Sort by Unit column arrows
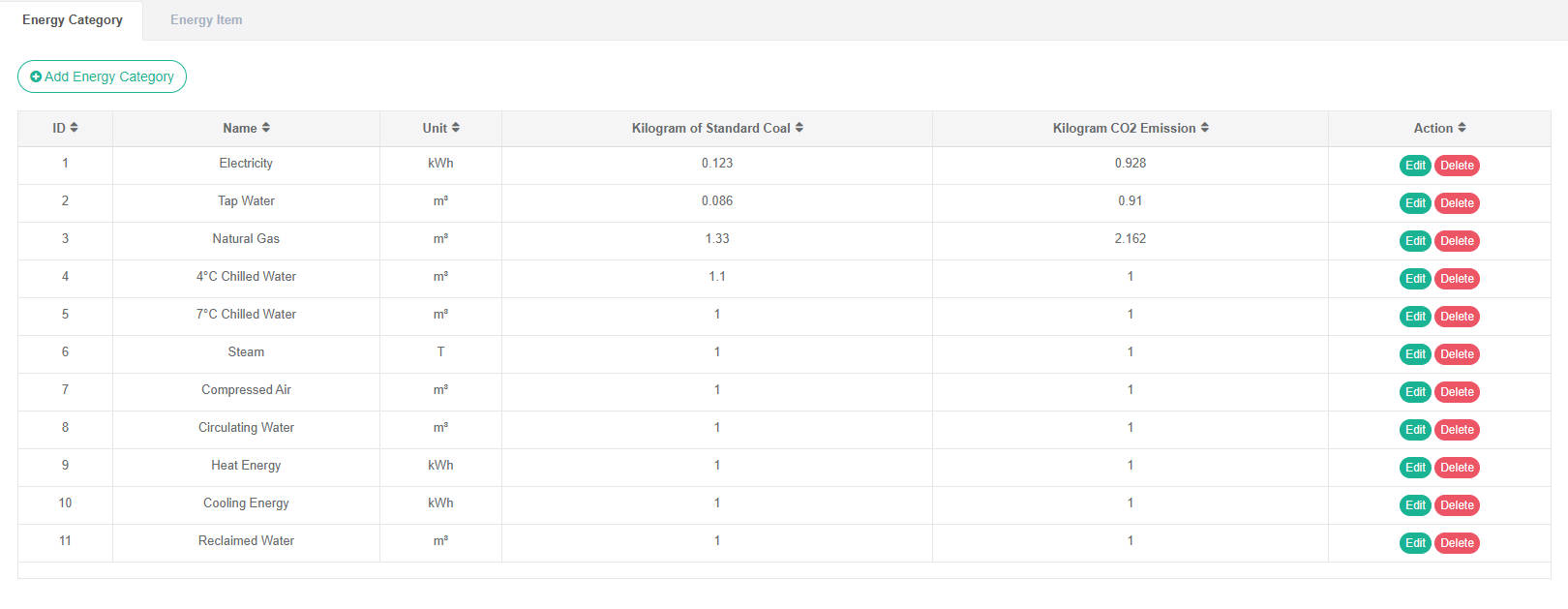 (x=456, y=128)
